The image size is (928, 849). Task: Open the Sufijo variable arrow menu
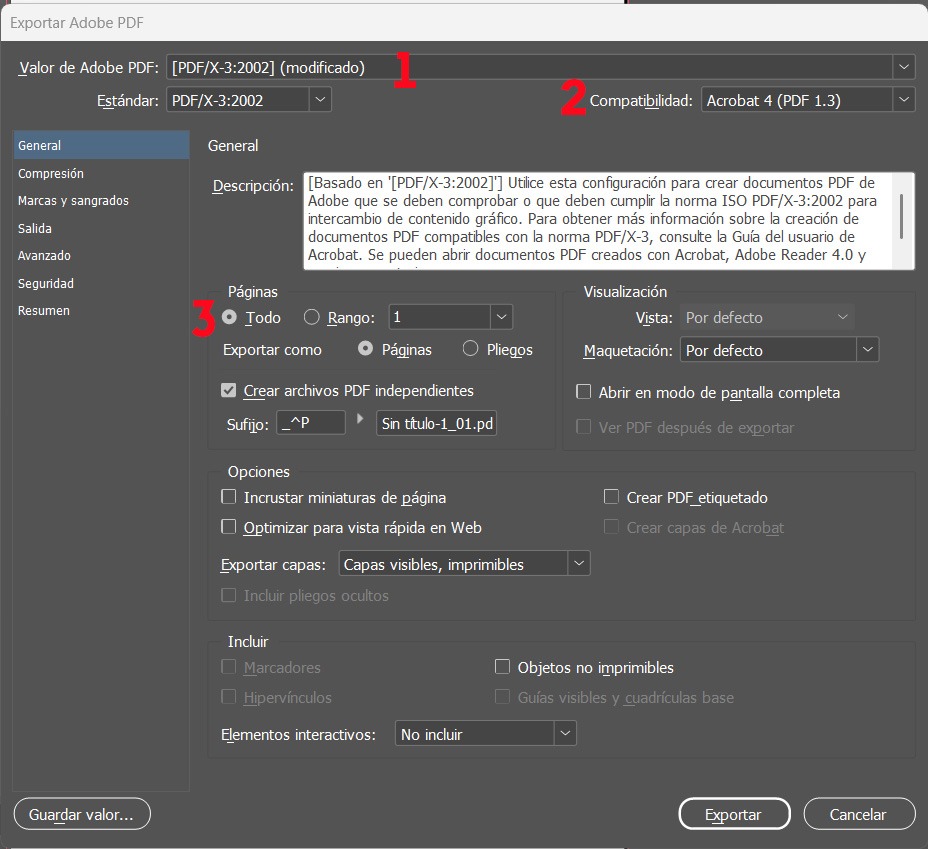[x=361, y=418]
